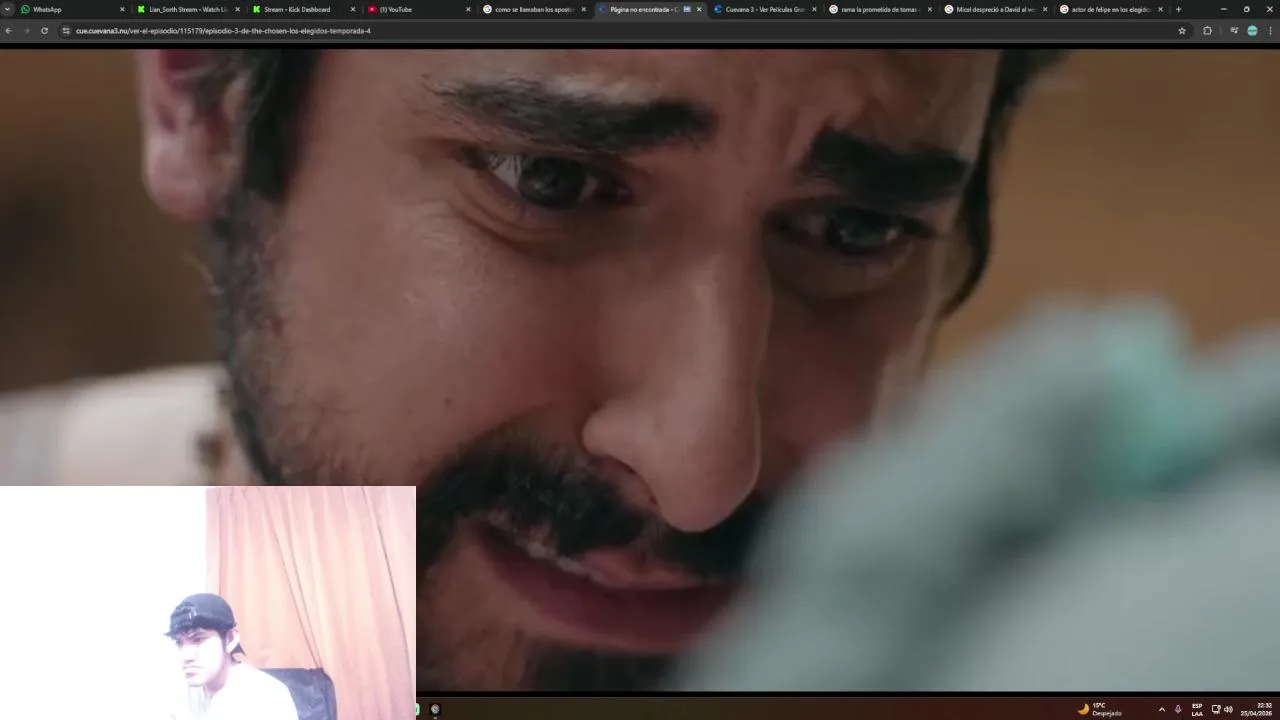Image resolution: width=1280 pixels, height=720 pixels.
Task: Close the Cuevana 3 tab
Action: pyautogui.click(x=814, y=9)
